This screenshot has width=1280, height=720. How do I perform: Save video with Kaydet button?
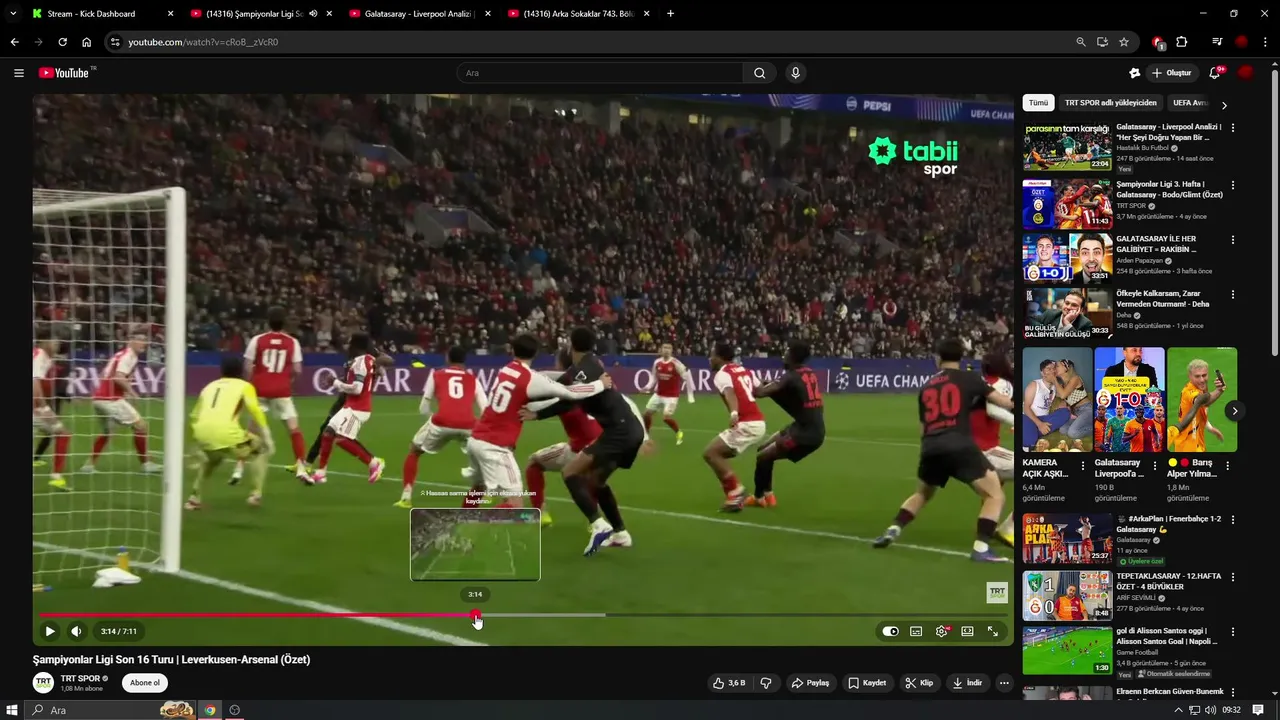[868, 683]
